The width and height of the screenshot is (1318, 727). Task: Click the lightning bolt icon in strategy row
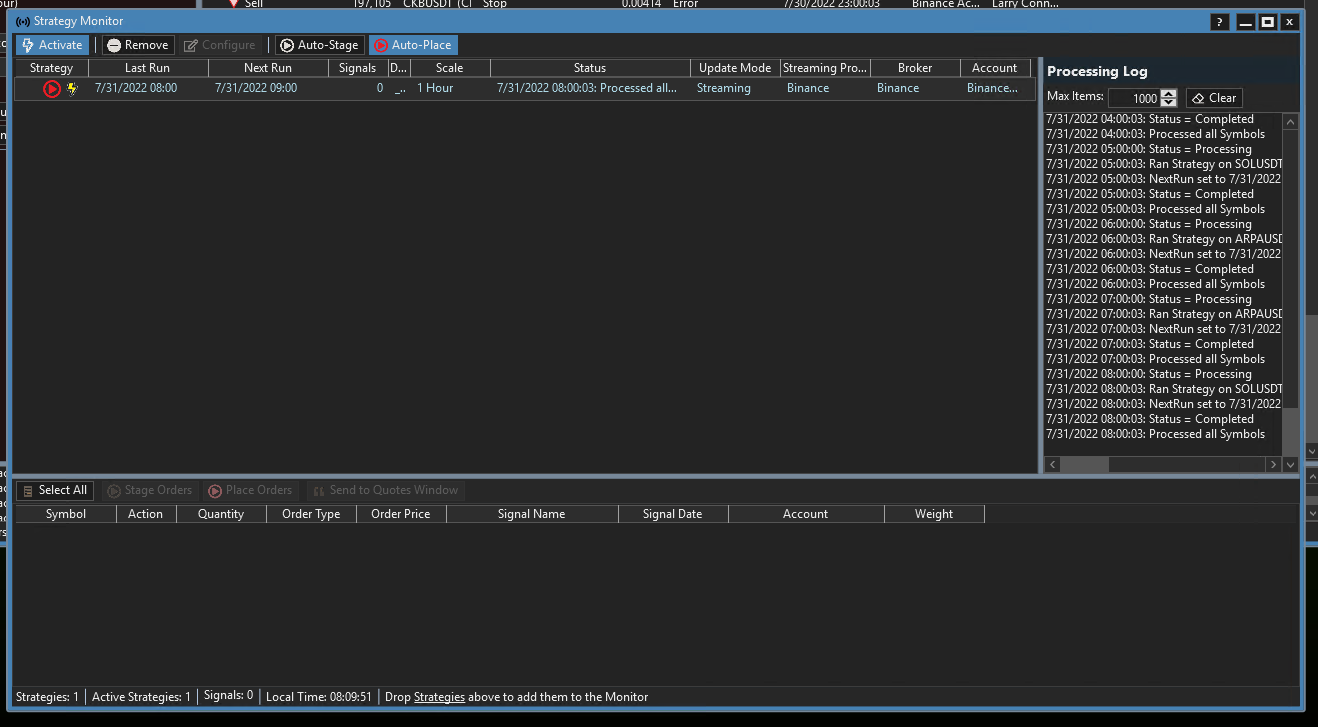[72, 88]
